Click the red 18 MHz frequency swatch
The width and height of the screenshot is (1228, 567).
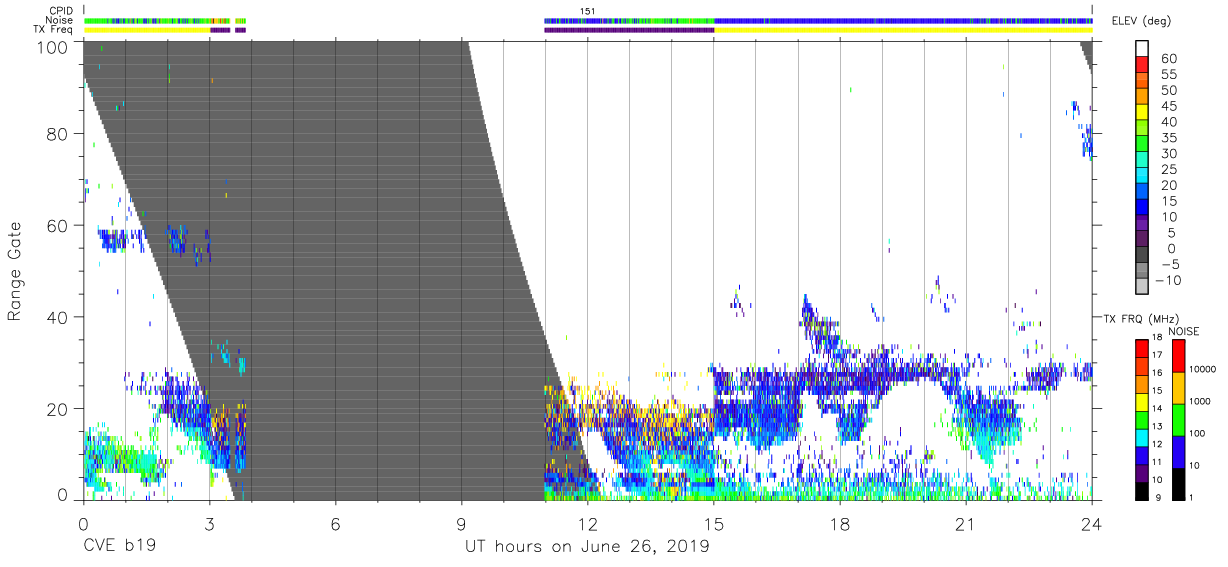pos(1143,348)
